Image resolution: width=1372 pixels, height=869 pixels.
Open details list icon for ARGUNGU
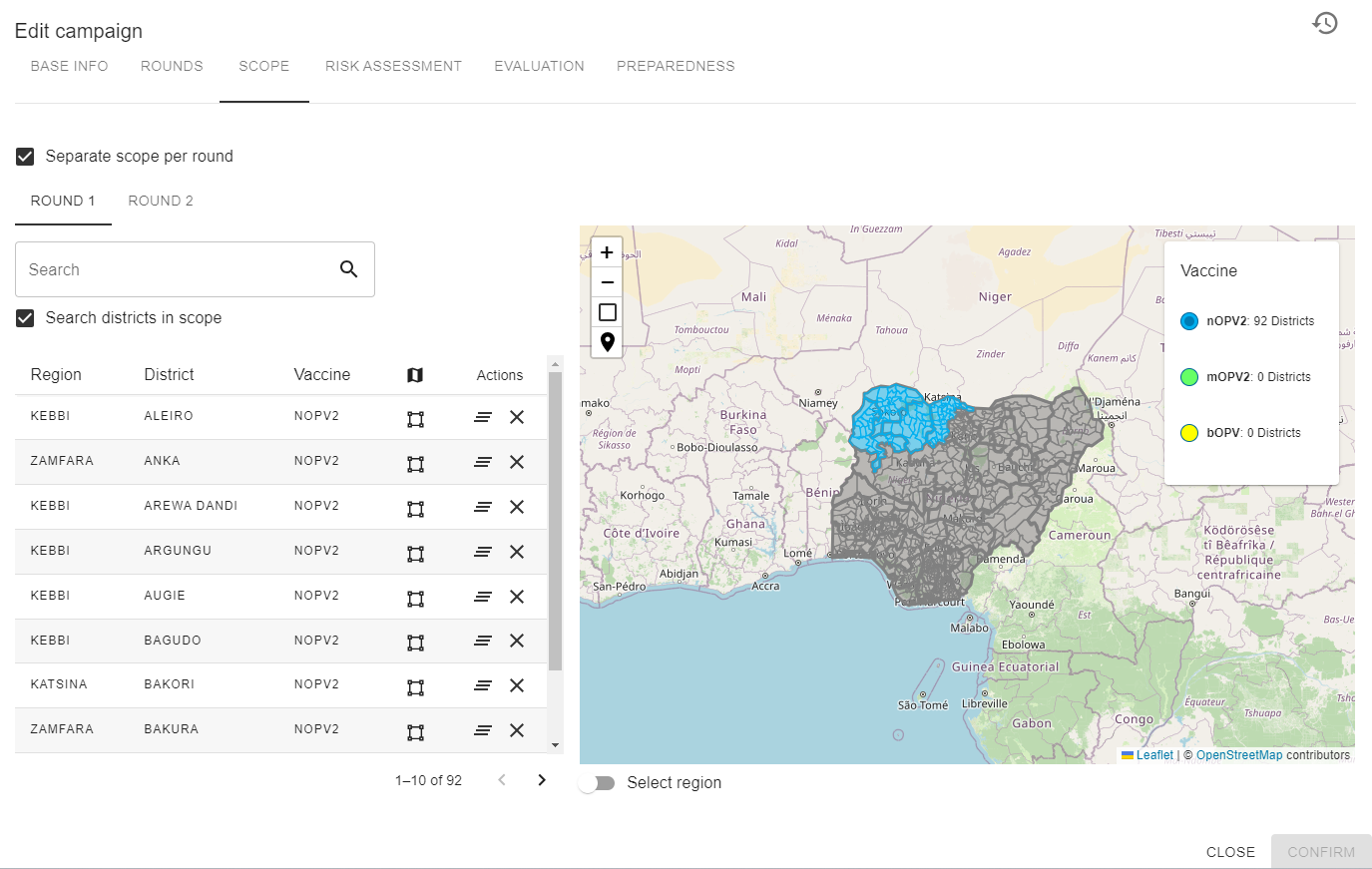(x=483, y=552)
